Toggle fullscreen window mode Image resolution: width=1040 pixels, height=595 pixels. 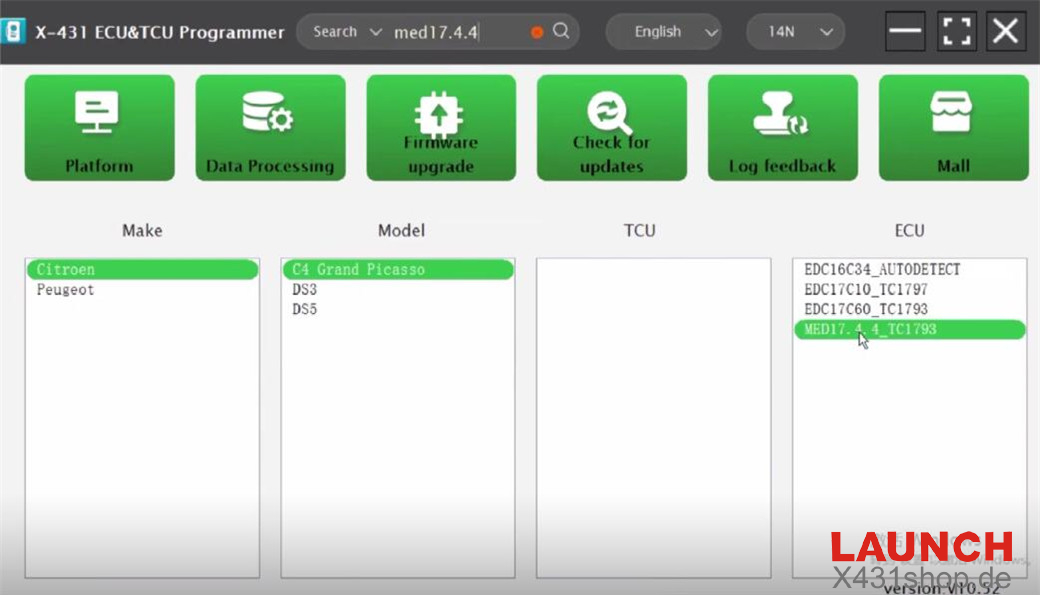(957, 32)
